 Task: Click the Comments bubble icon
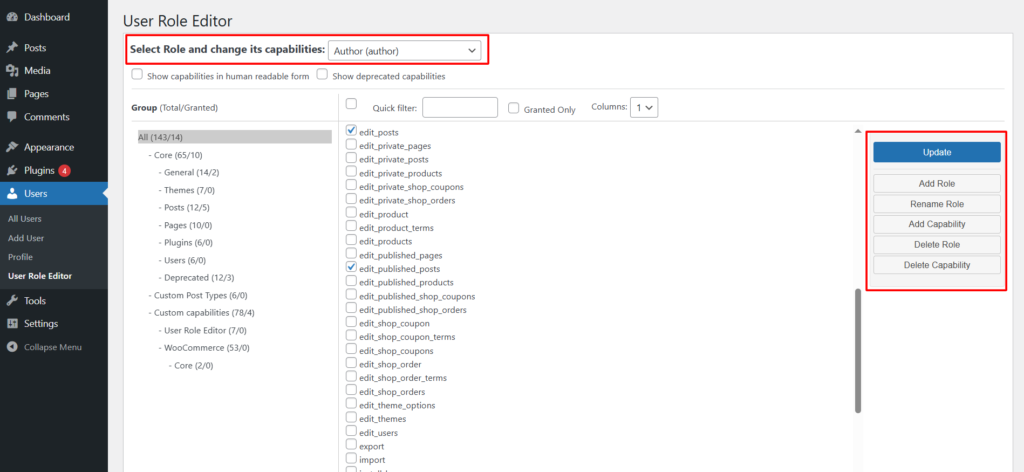pyautogui.click(x=12, y=117)
